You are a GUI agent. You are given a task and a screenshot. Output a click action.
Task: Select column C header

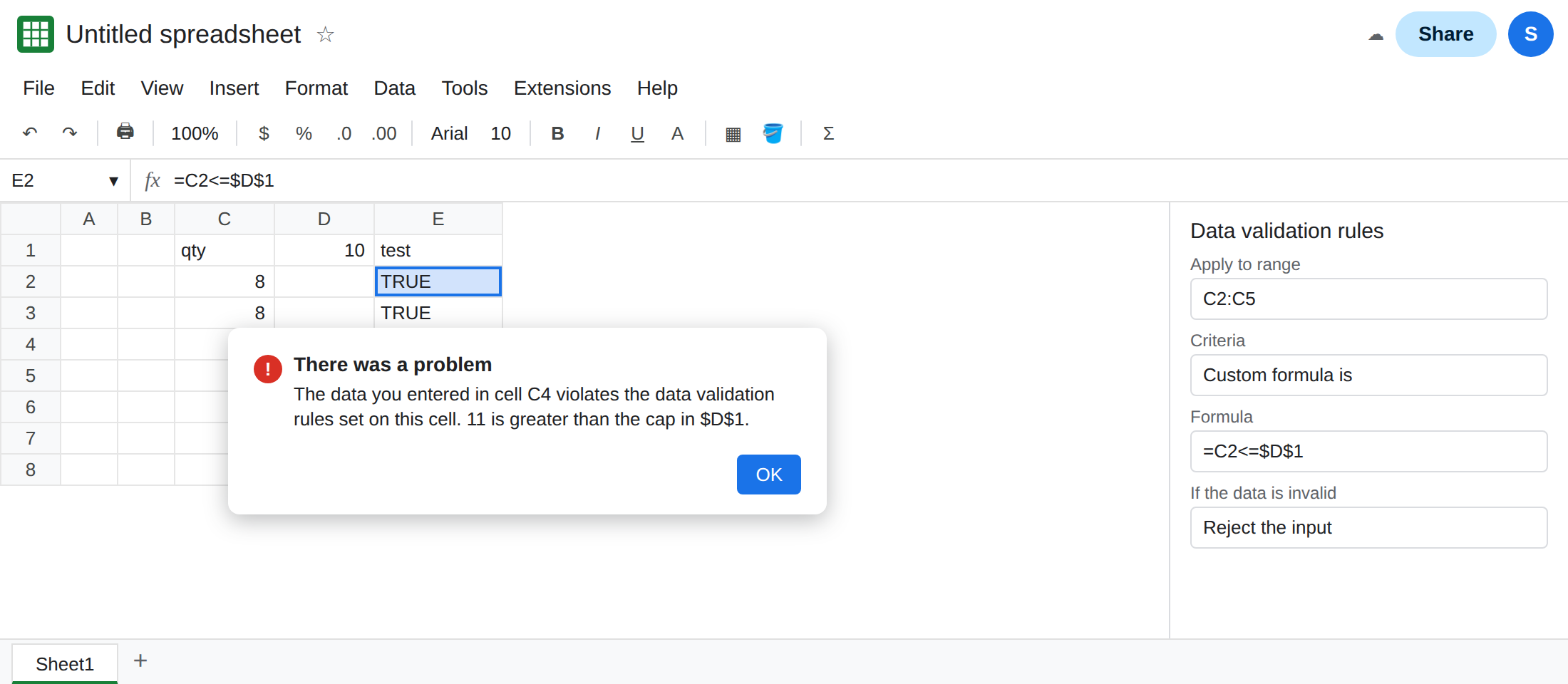[x=225, y=219]
